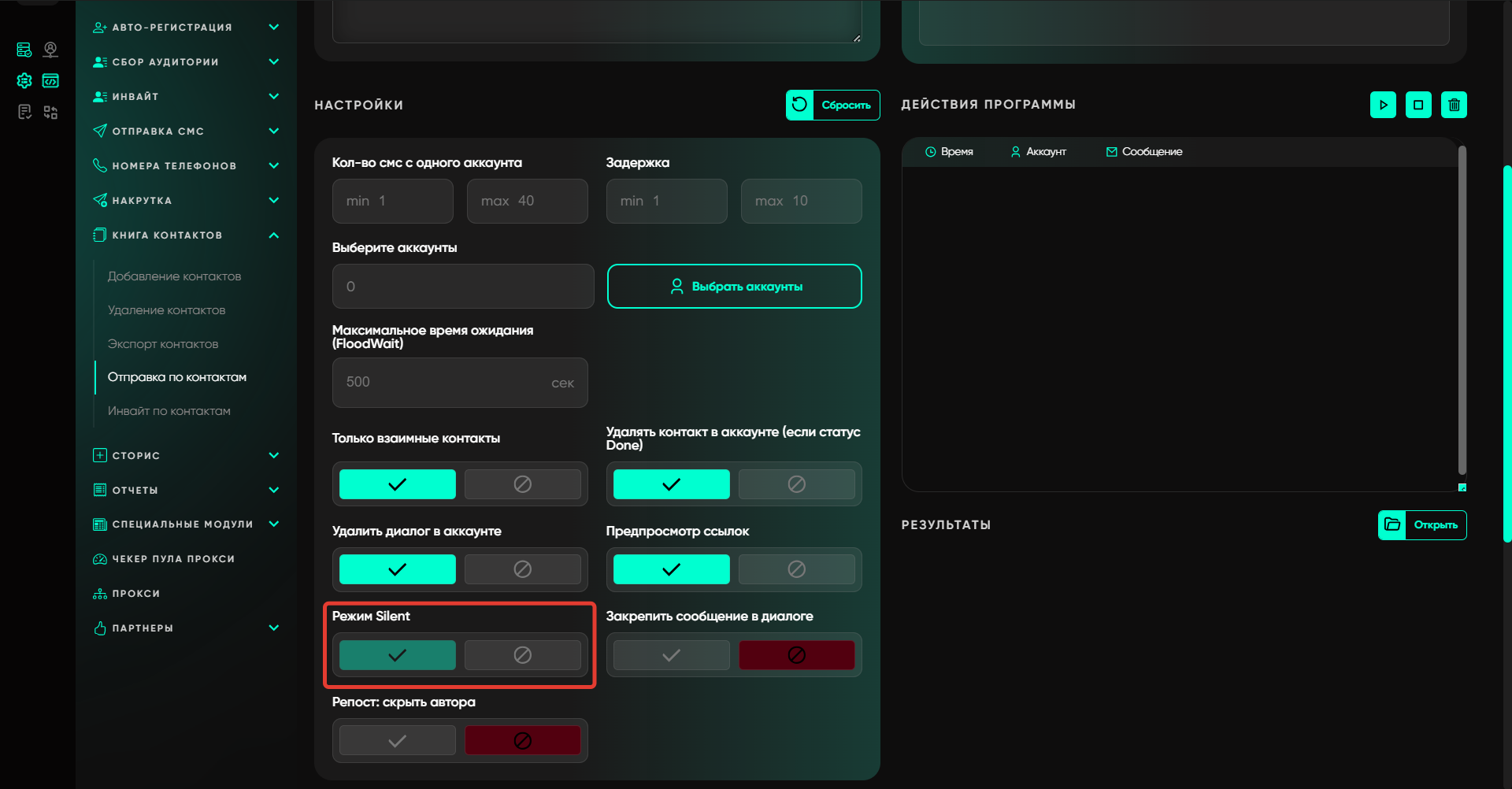
Task: Click the trash icon to clear actions
Action: pyautogui.click(x=1454, y=105)
